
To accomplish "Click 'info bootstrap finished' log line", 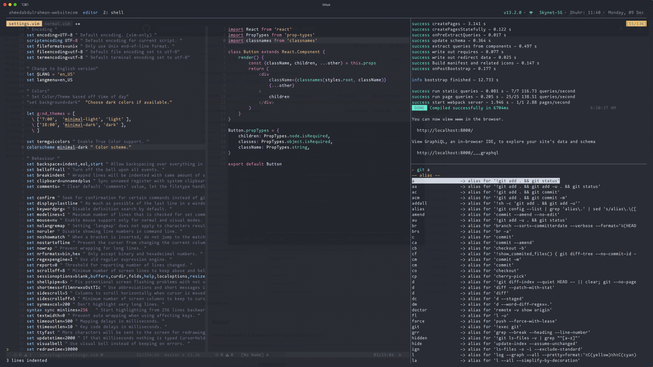I will [x=455, y=80].
